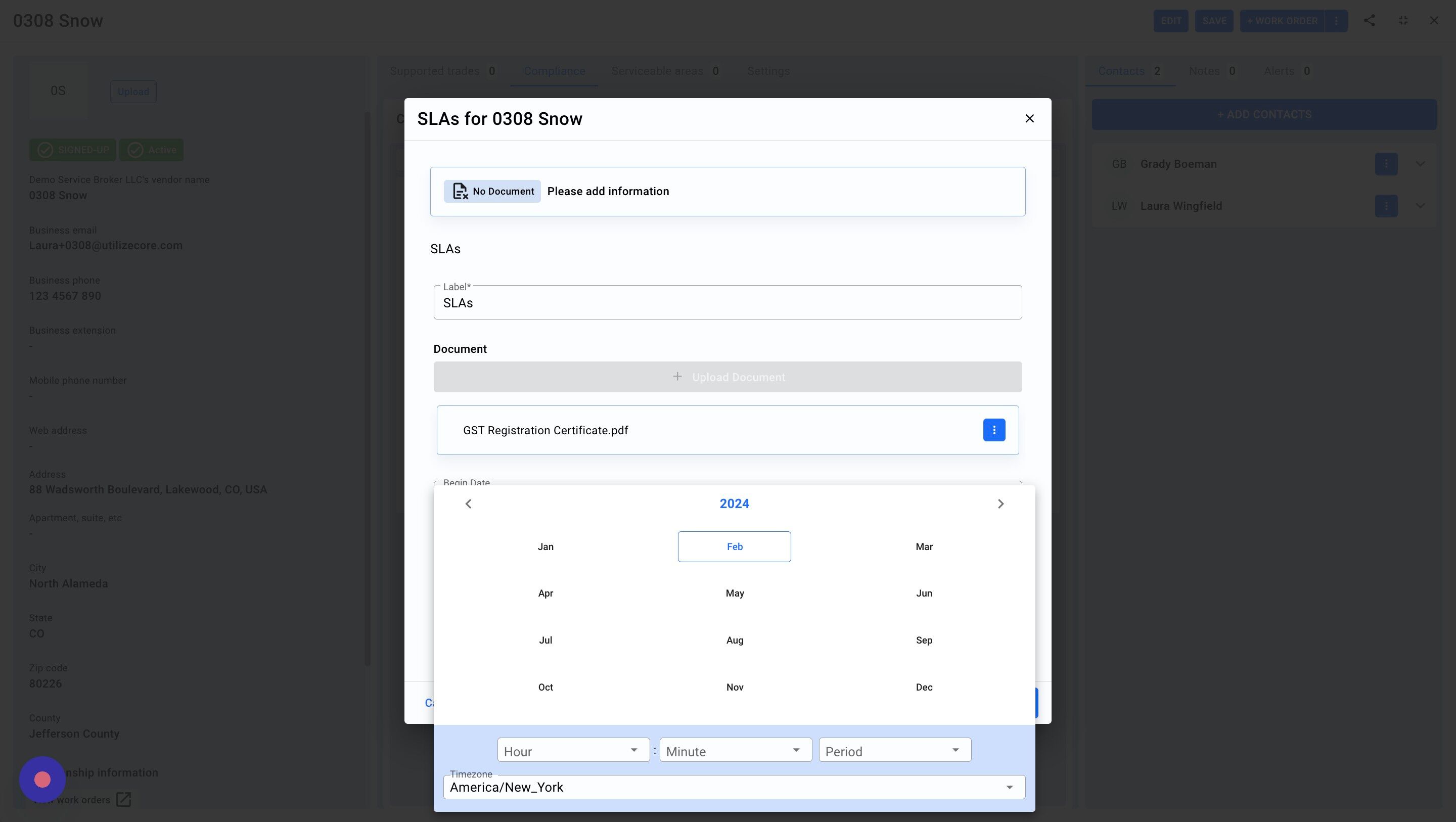Go to next year in date picker
Viewport: 1456px width, 822px height.
[1000, 504]
